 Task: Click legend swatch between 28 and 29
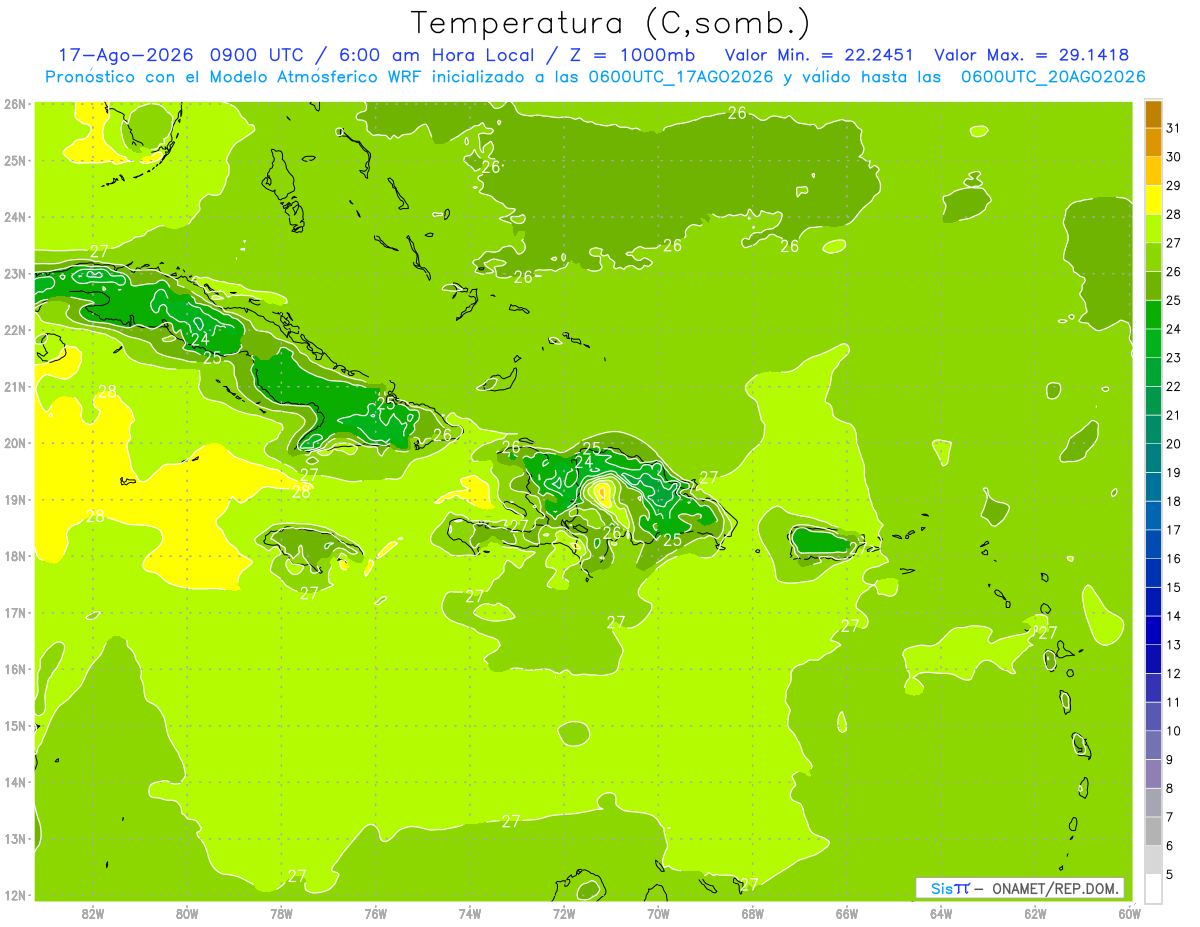pyautogui.click(x=1153, y=200)
